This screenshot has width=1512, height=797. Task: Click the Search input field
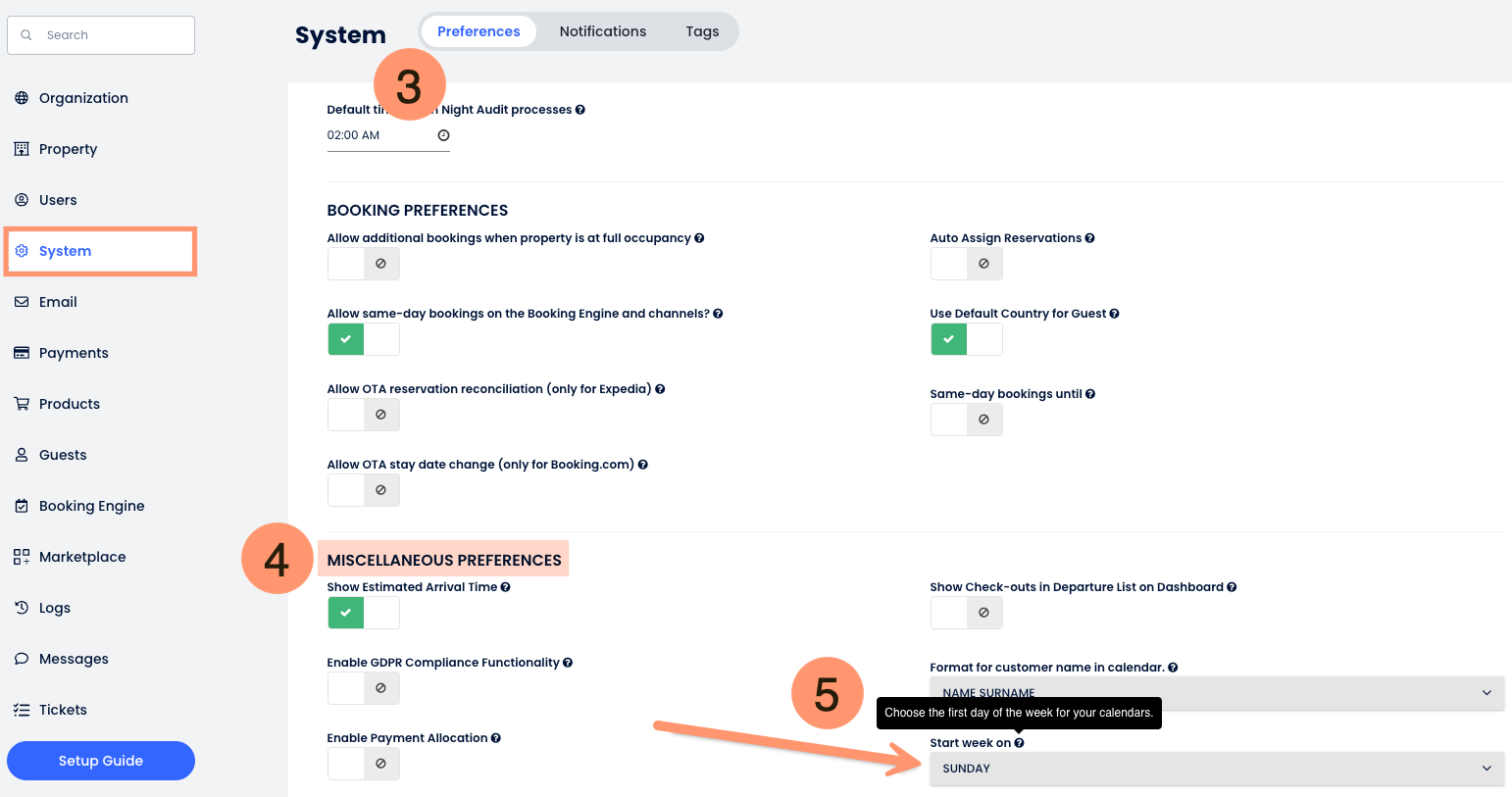pyautogui.click(x=101, y=35)
